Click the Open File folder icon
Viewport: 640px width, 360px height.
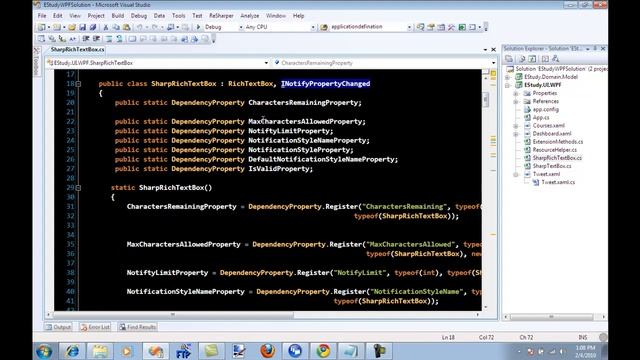click(x=72, y=27)
